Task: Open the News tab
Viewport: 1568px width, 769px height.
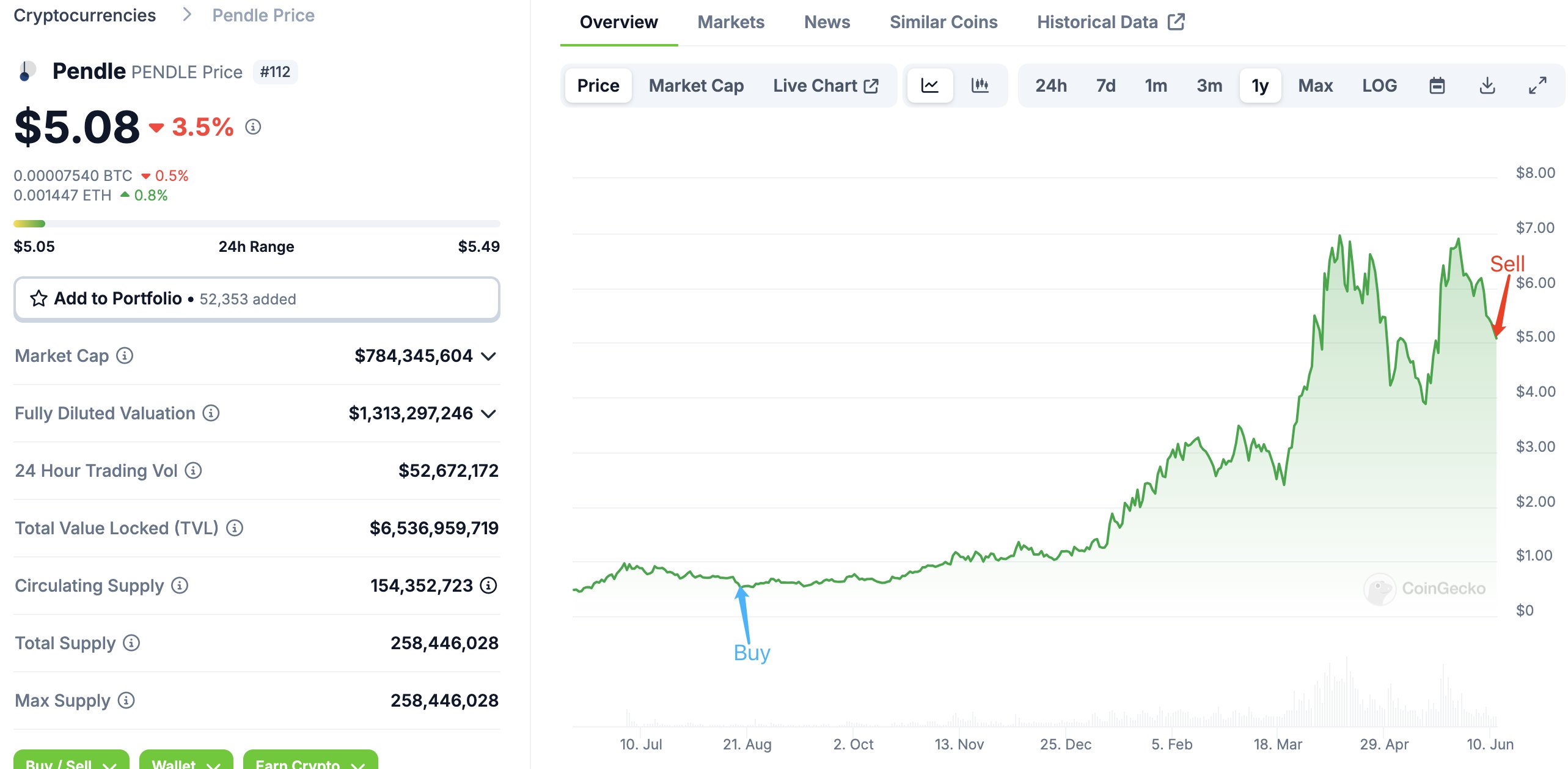Action: pyautogui.click(x=827, y=22)
